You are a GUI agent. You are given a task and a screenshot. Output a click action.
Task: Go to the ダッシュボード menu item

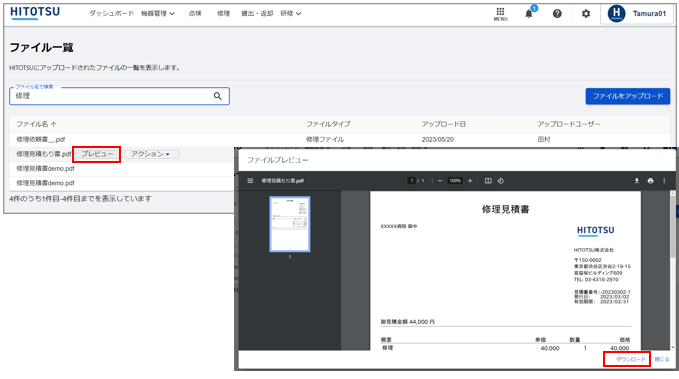click(x=111, y=13)
